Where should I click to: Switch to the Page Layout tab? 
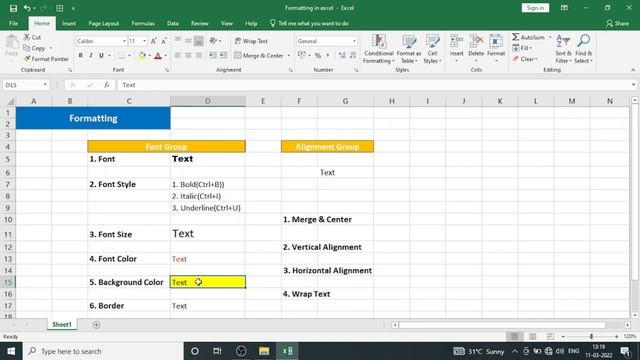tap(104, 24)
